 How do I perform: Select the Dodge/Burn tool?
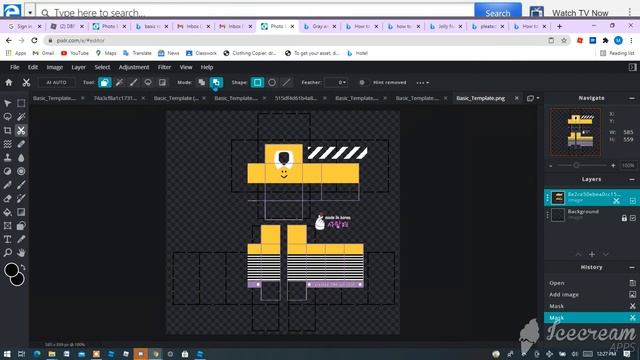tap(7, 171)
